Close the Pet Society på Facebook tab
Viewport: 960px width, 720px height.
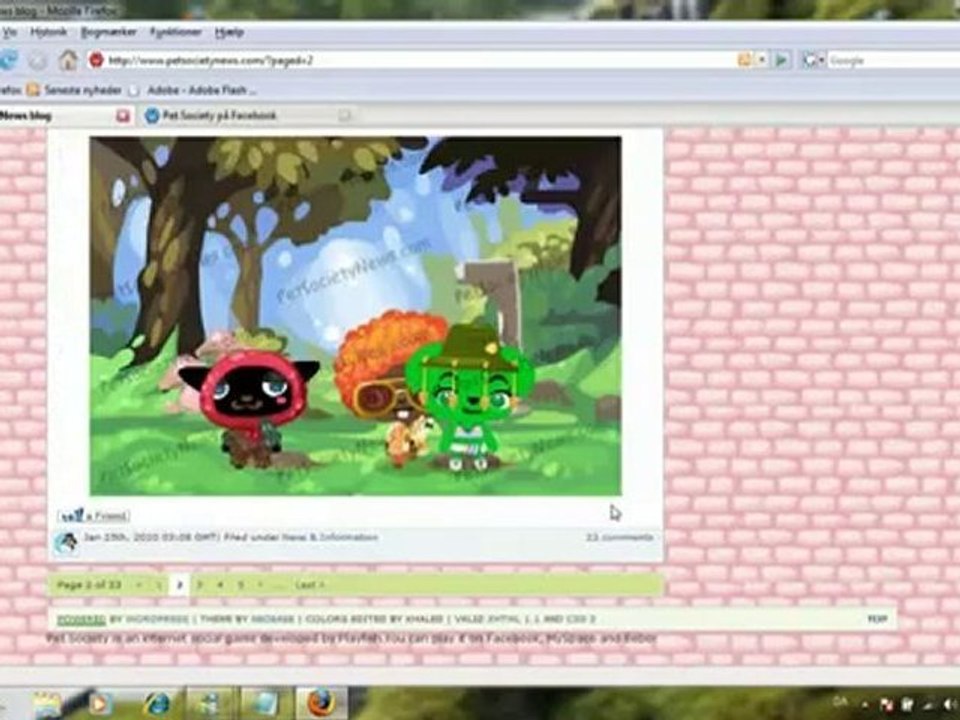click(x=345, y=115)
